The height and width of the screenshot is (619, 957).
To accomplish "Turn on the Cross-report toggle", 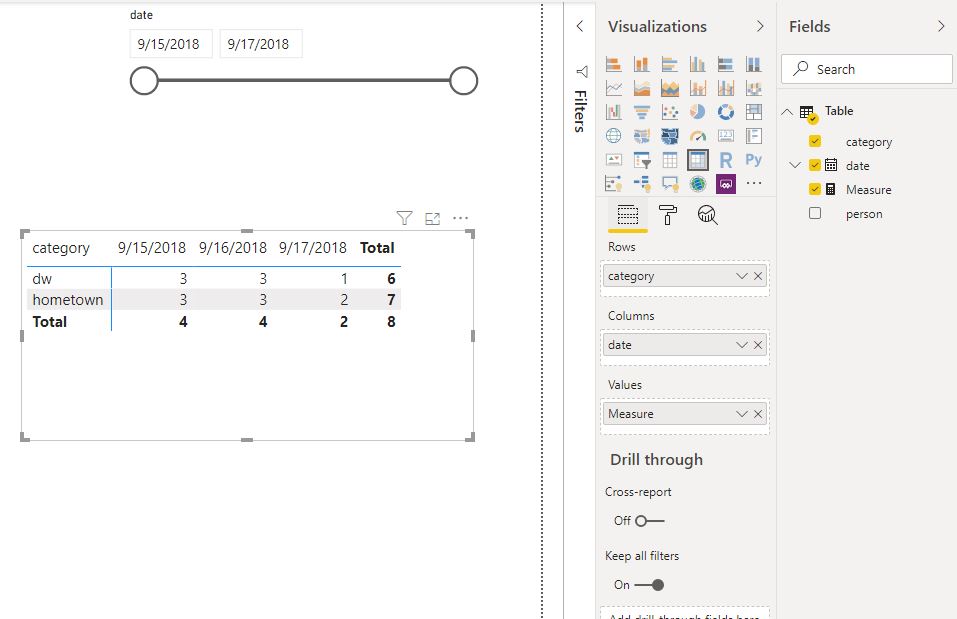I will click(649, 521).
